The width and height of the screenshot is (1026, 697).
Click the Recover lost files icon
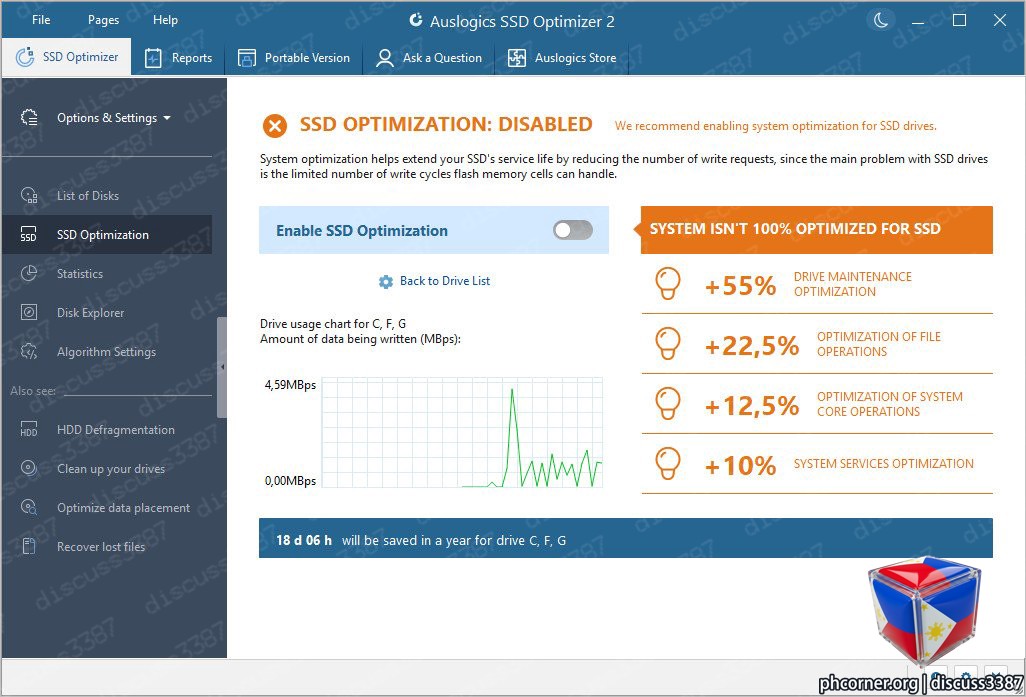click(x=29, y=546)
